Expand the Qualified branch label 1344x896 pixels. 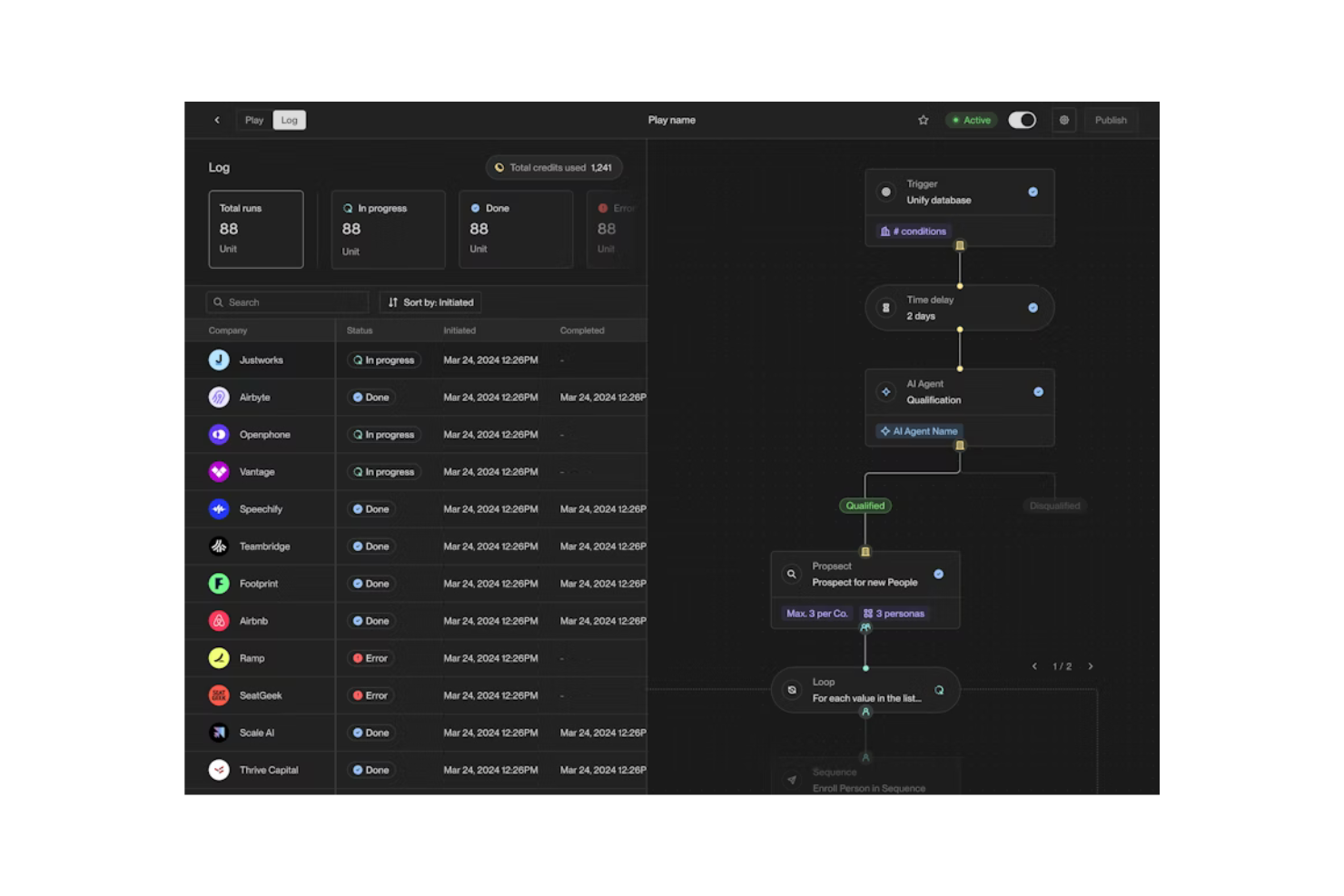coord(864,506)
